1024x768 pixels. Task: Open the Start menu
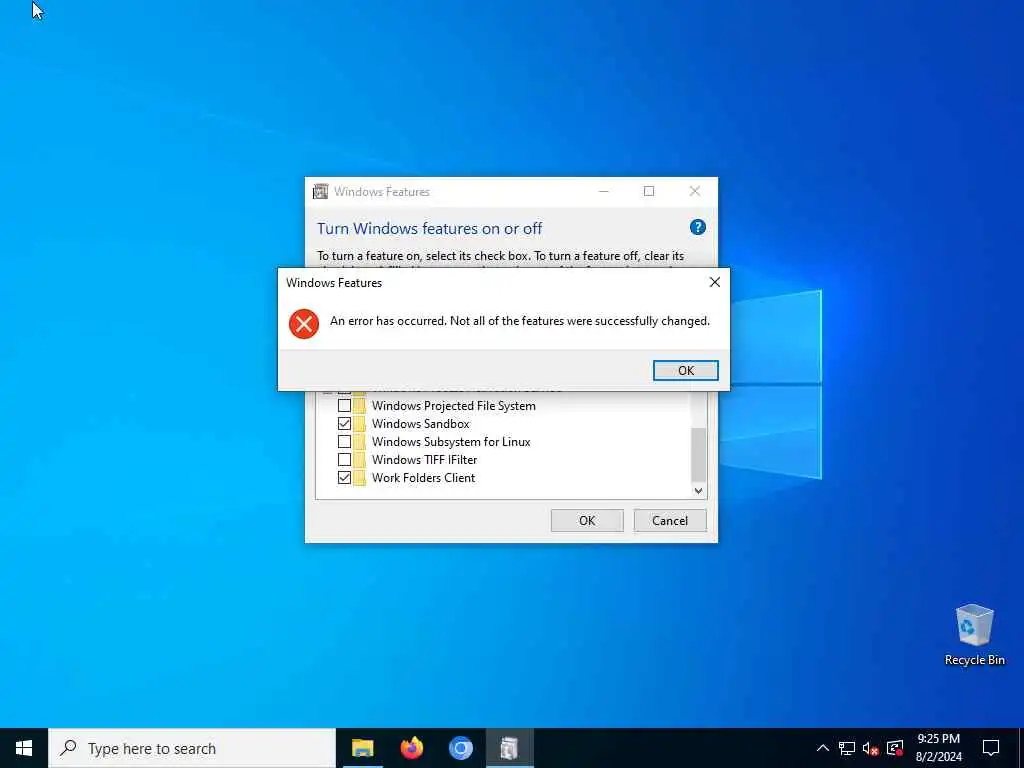(24, 748)
